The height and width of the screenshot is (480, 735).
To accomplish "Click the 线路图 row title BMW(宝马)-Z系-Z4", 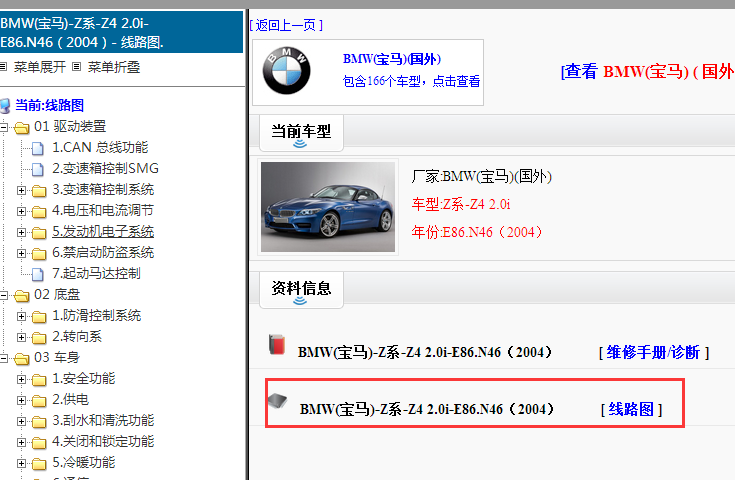I will tap(427, 409).
